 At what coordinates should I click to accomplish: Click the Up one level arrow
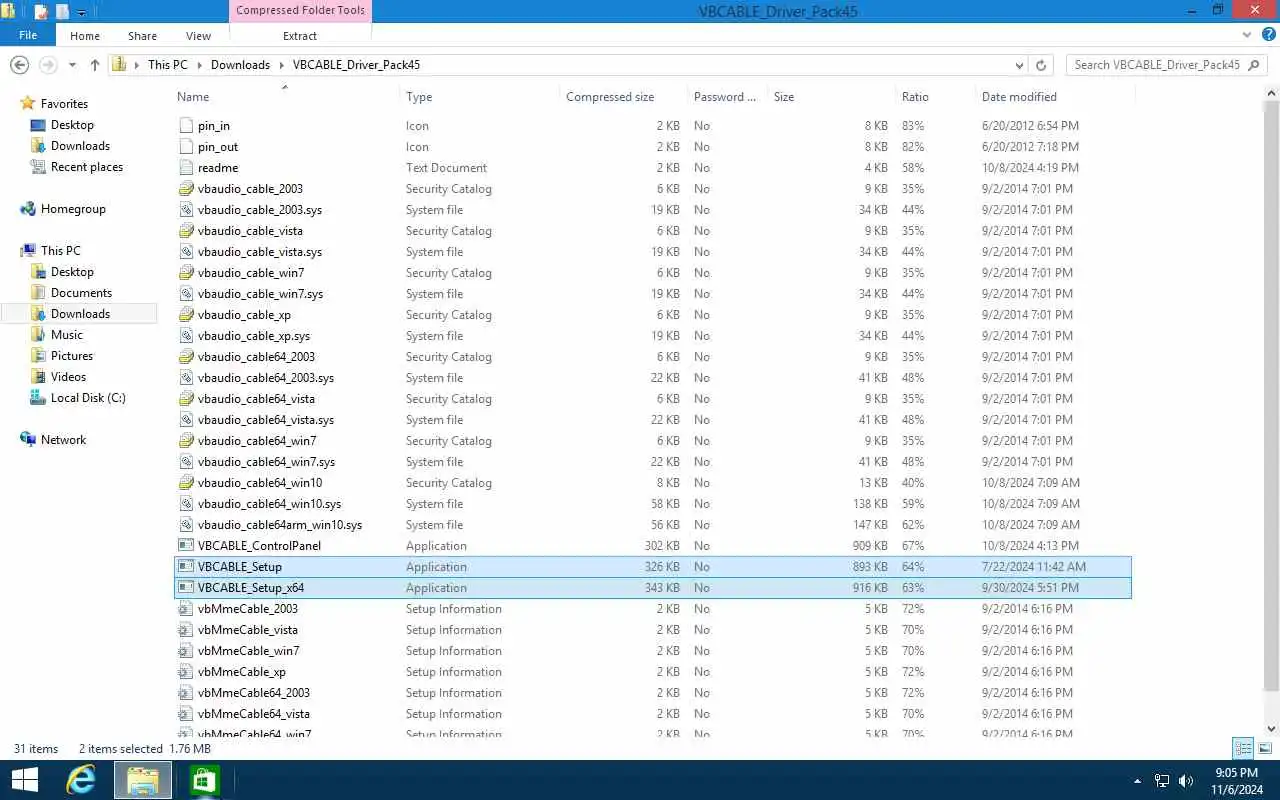(95, 65)
